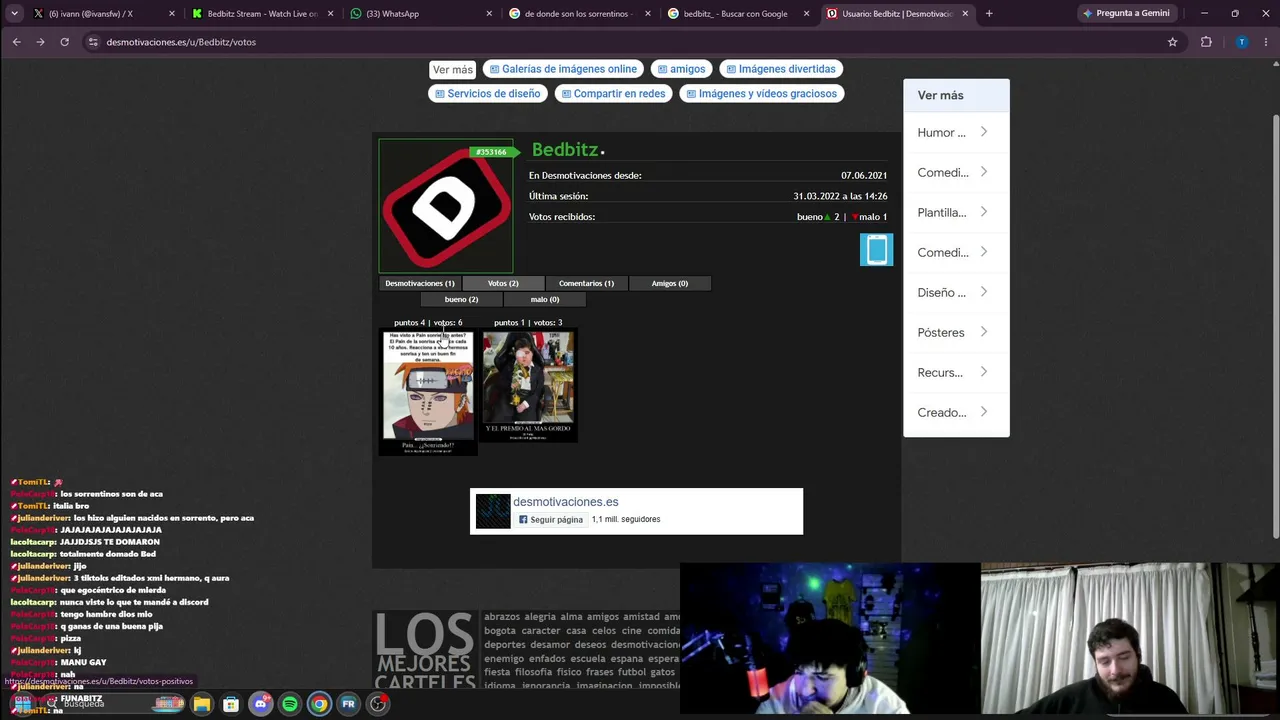Launch Microsoft Store from the taskbar
Viewport: 1280px width, 720px height.
[231, 704]
